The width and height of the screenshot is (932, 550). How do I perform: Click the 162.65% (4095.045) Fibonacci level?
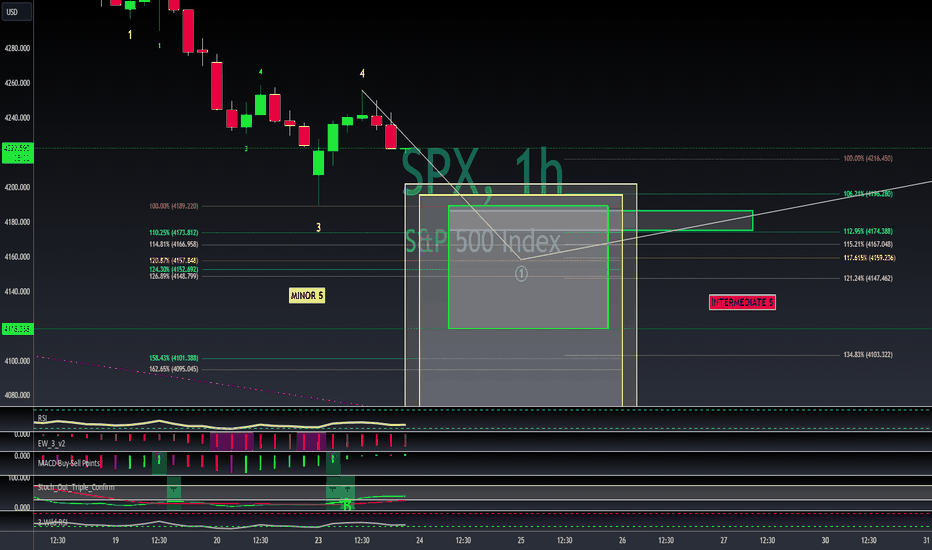[x=174, y=369]
